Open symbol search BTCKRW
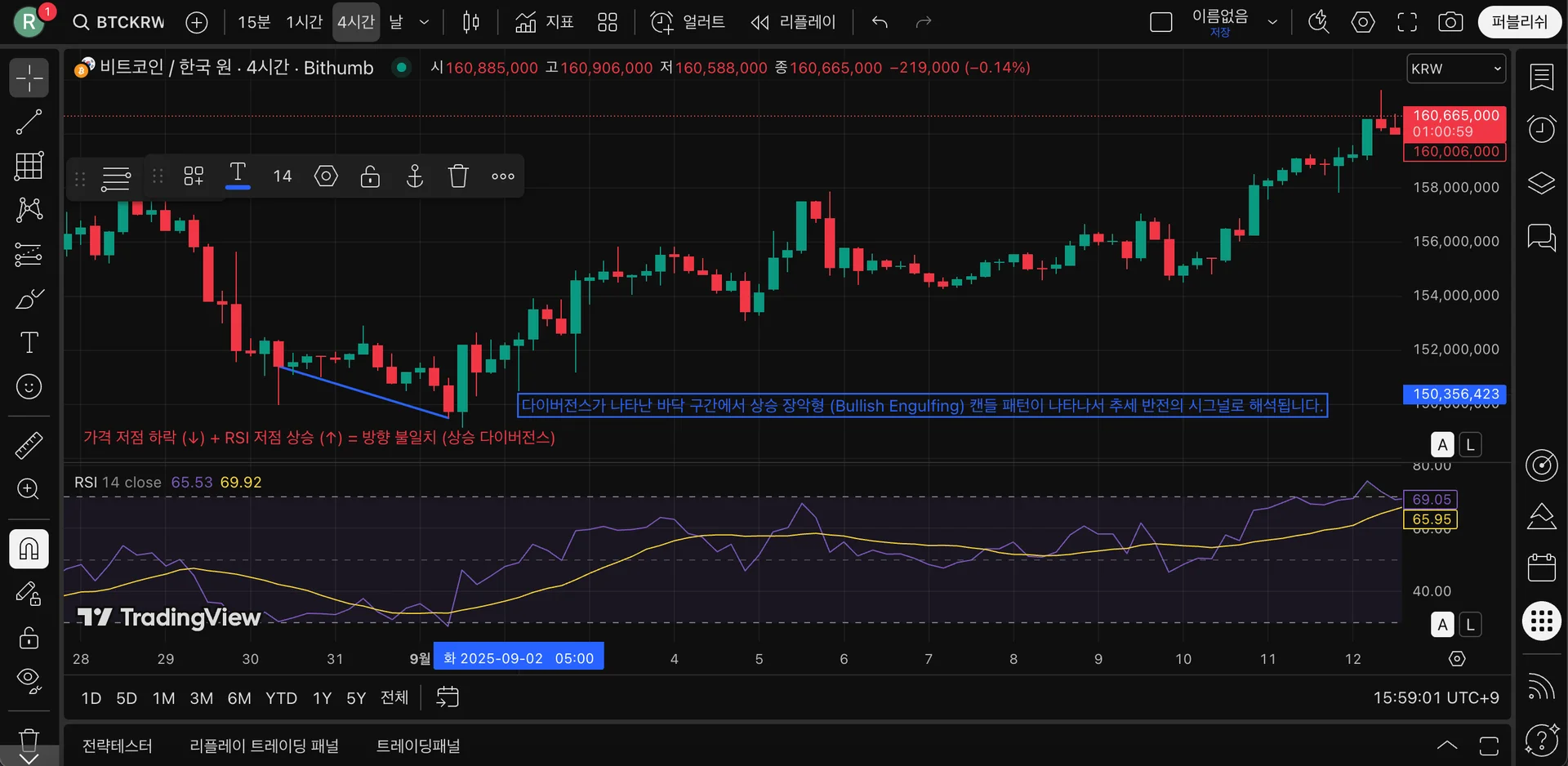 click(x=119, y=22)
